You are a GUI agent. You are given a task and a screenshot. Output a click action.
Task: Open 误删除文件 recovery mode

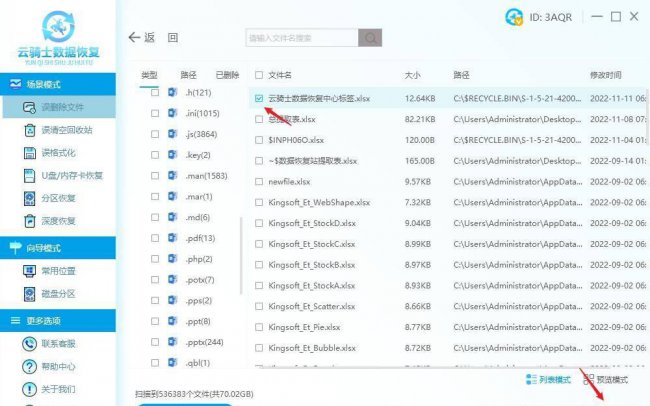(59, 107)
